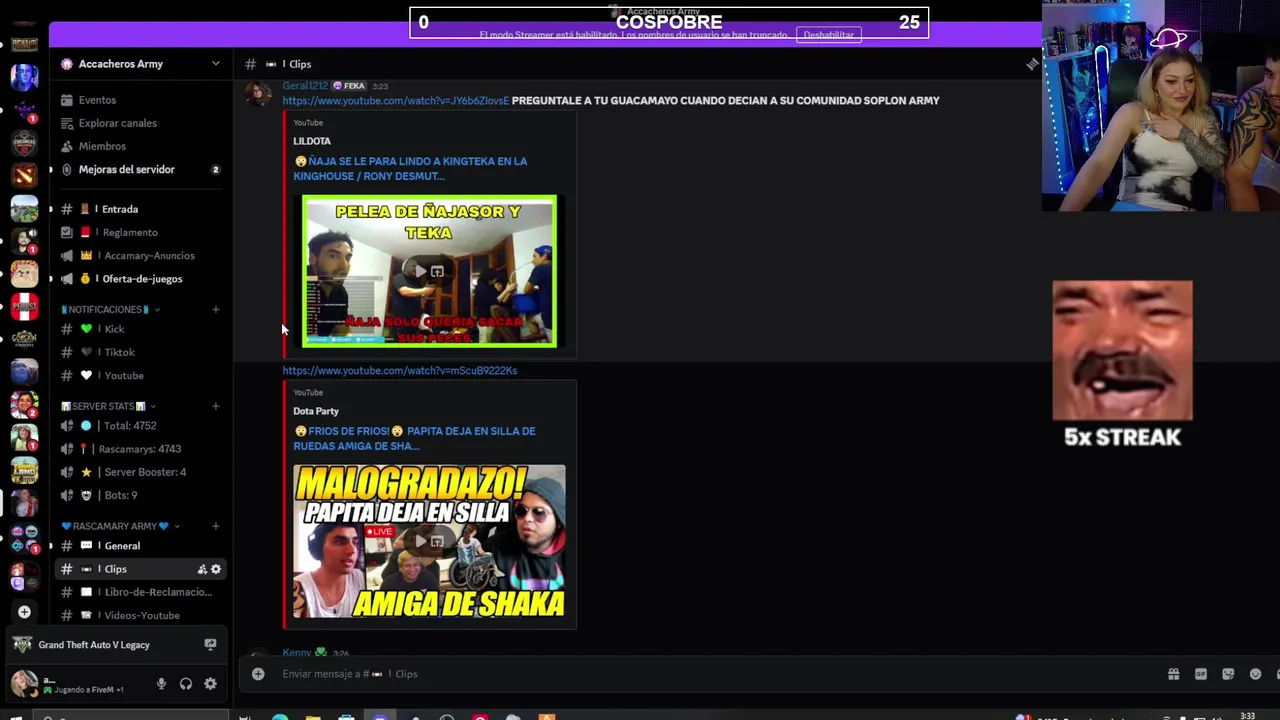Select the Rascamarys: 4743 voice channel

(139, 449)
